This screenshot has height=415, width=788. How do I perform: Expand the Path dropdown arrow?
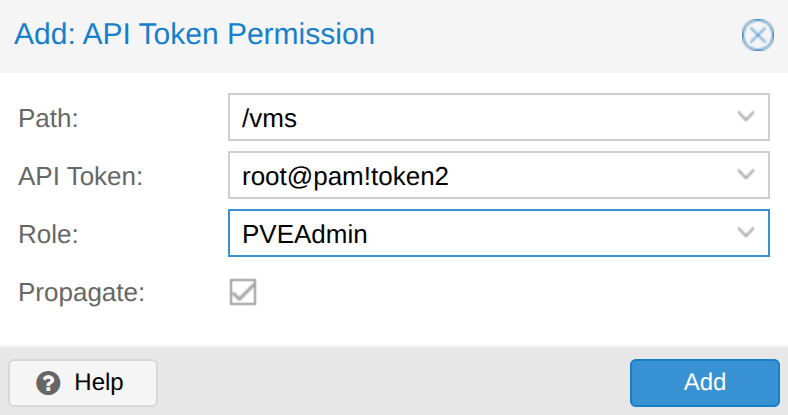745,117
